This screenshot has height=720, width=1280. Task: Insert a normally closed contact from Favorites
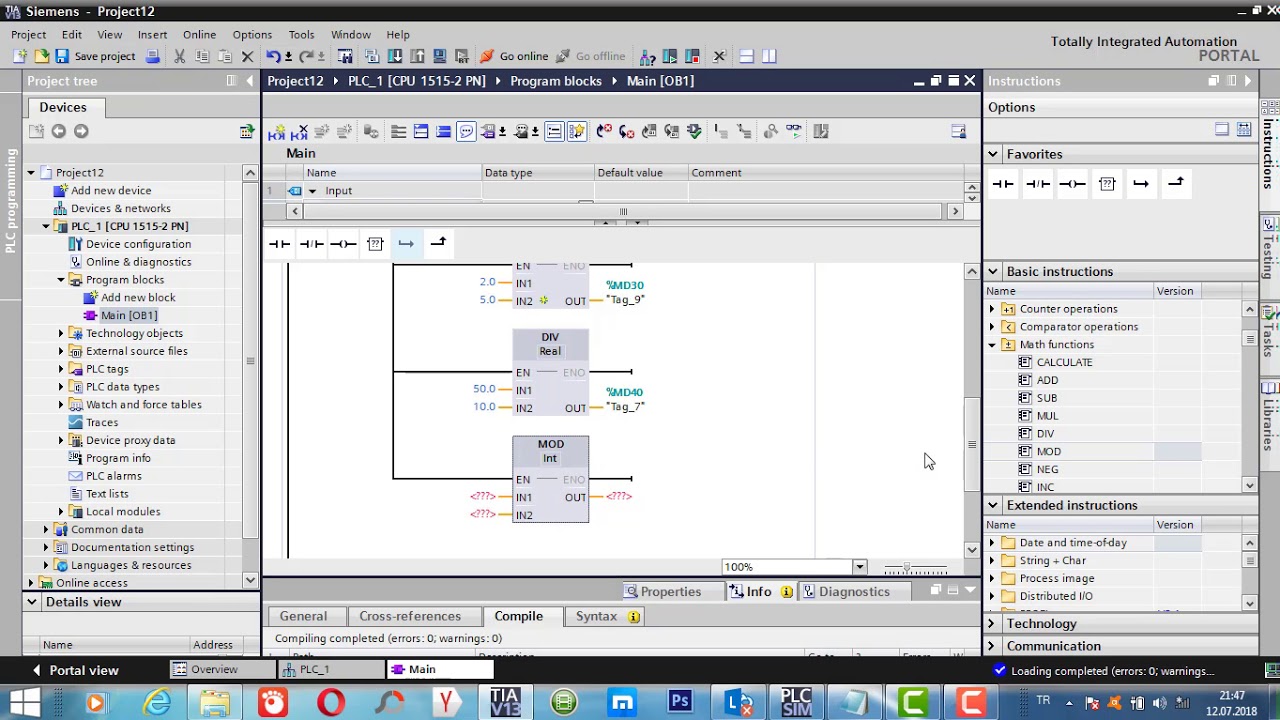pyautogui.click(x=1038, y=183)
